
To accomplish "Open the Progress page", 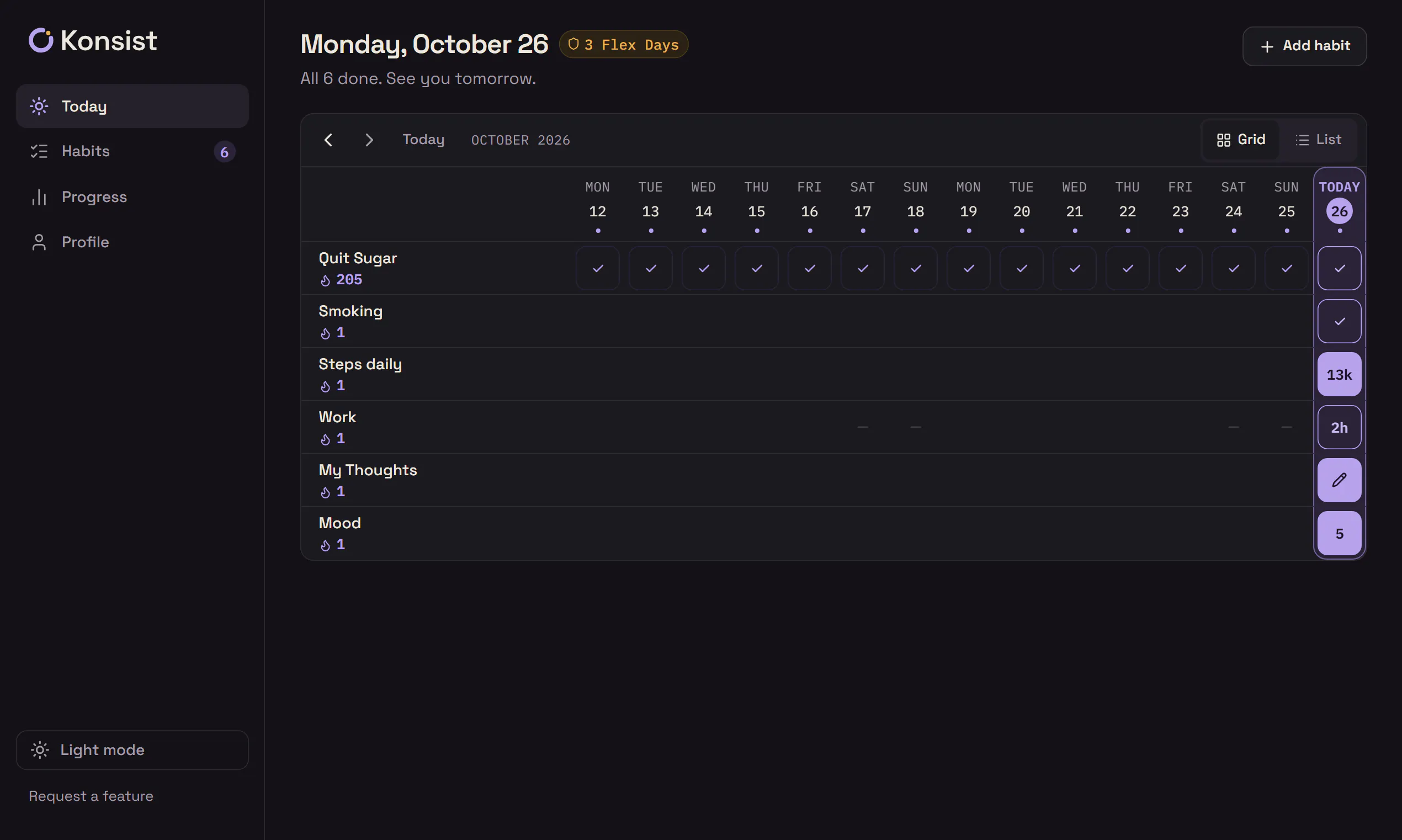I will (132, 196).
